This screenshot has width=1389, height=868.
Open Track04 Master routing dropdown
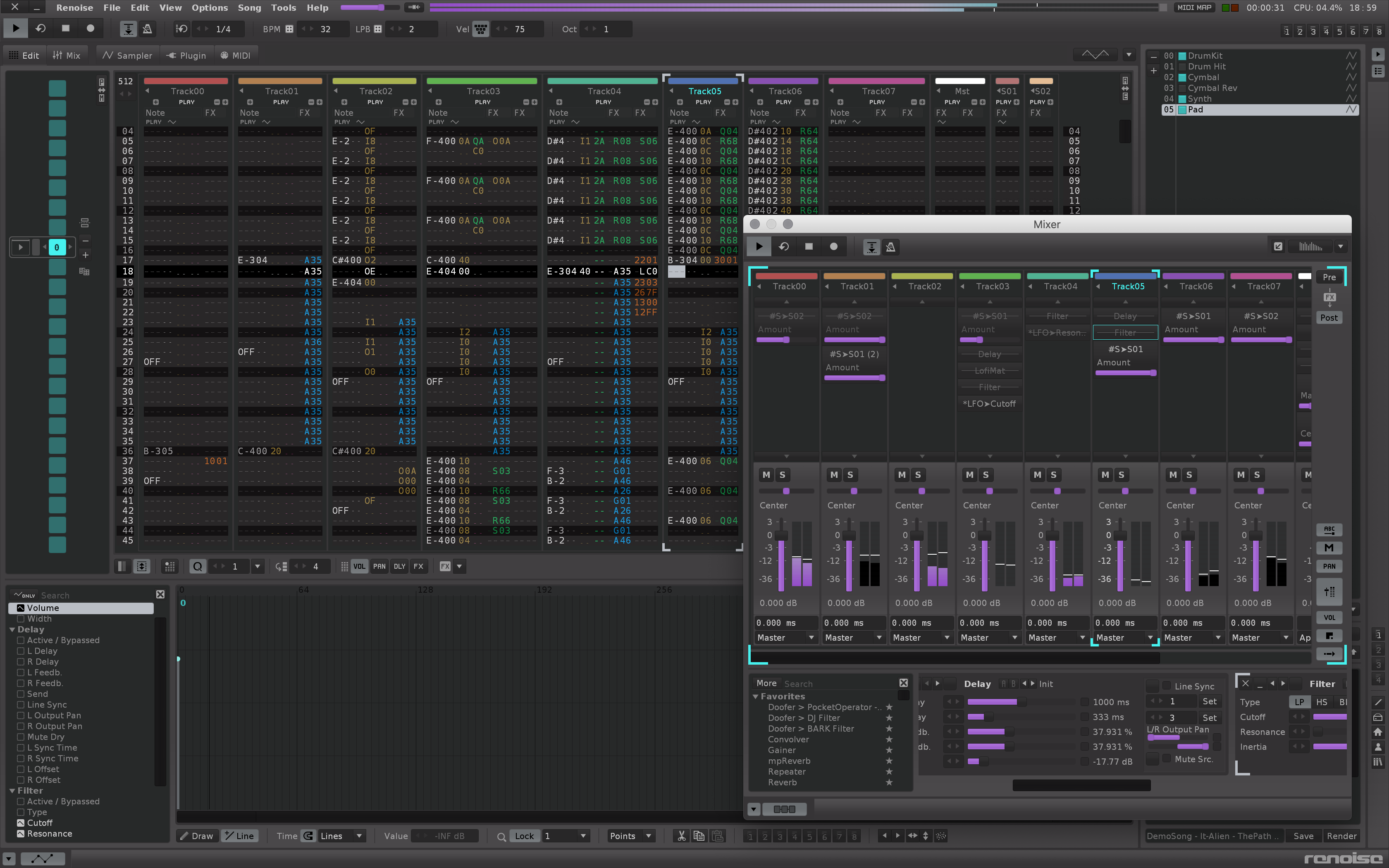coord(1057,637)
